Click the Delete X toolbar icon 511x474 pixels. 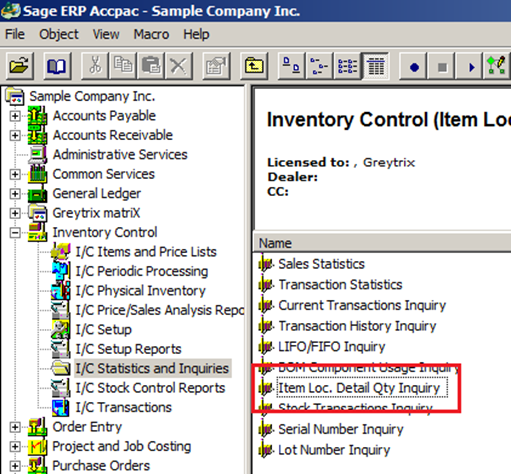[179, 65]
